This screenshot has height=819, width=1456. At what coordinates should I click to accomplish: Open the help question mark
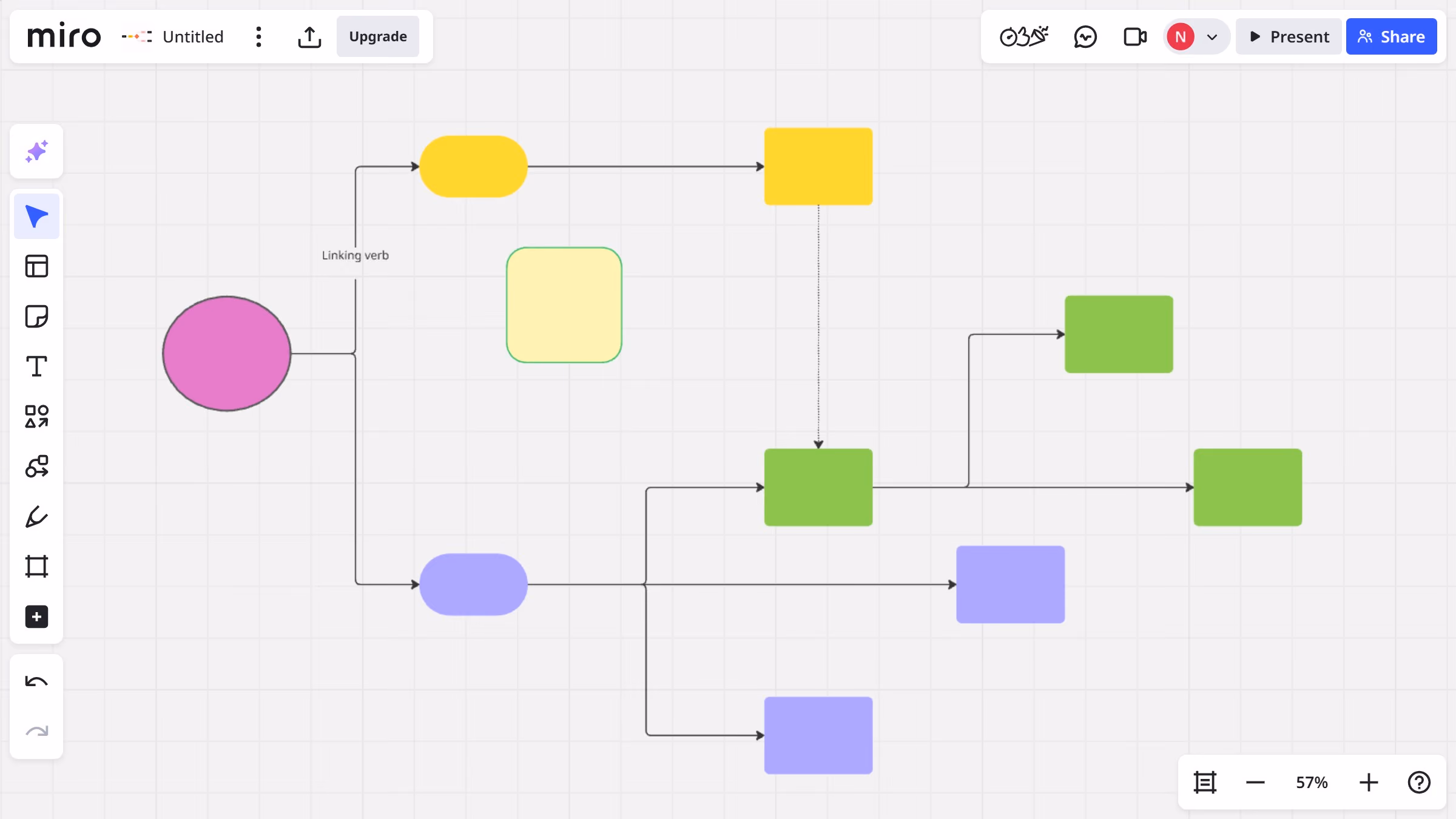click(x=1419, y=783)
